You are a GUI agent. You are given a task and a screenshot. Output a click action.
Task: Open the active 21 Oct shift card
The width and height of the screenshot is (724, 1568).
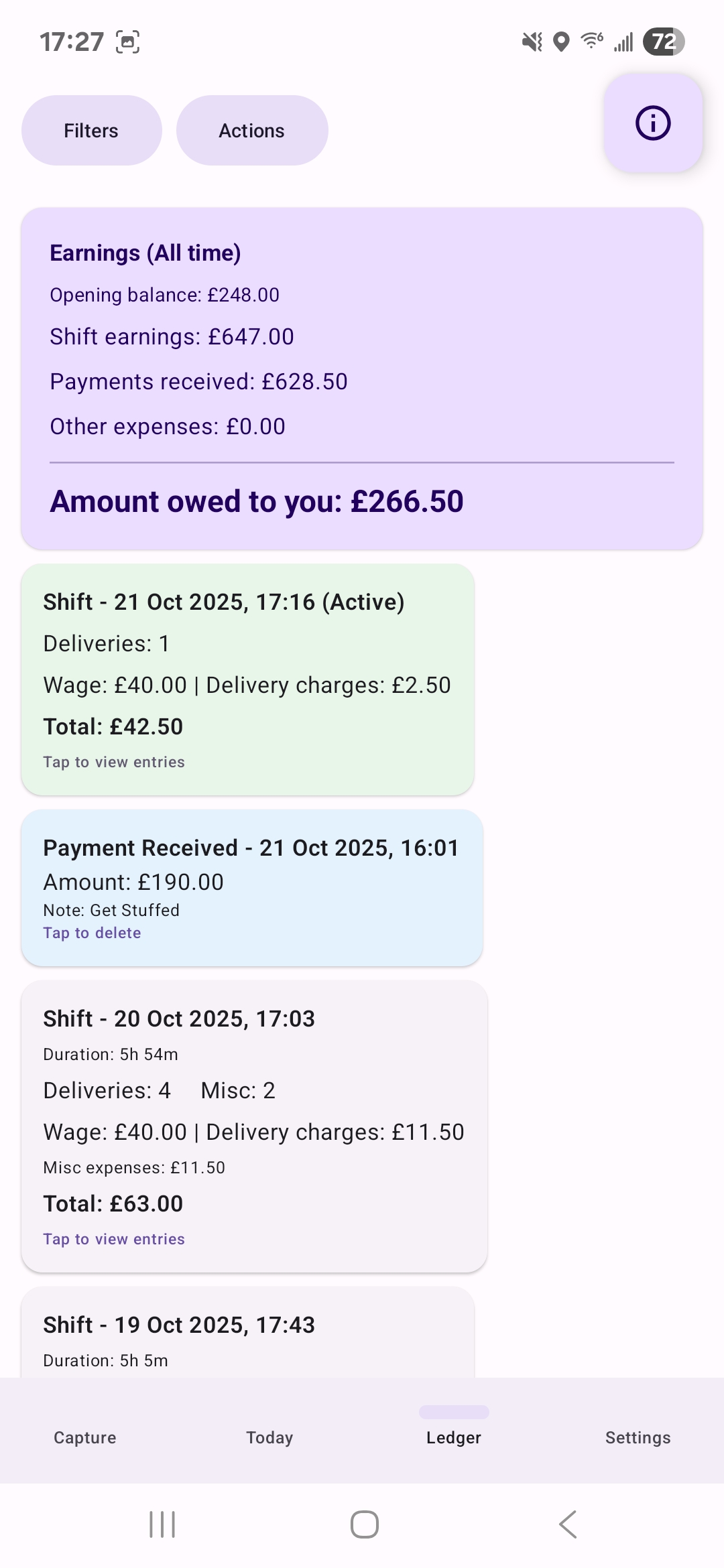point(247,679)
